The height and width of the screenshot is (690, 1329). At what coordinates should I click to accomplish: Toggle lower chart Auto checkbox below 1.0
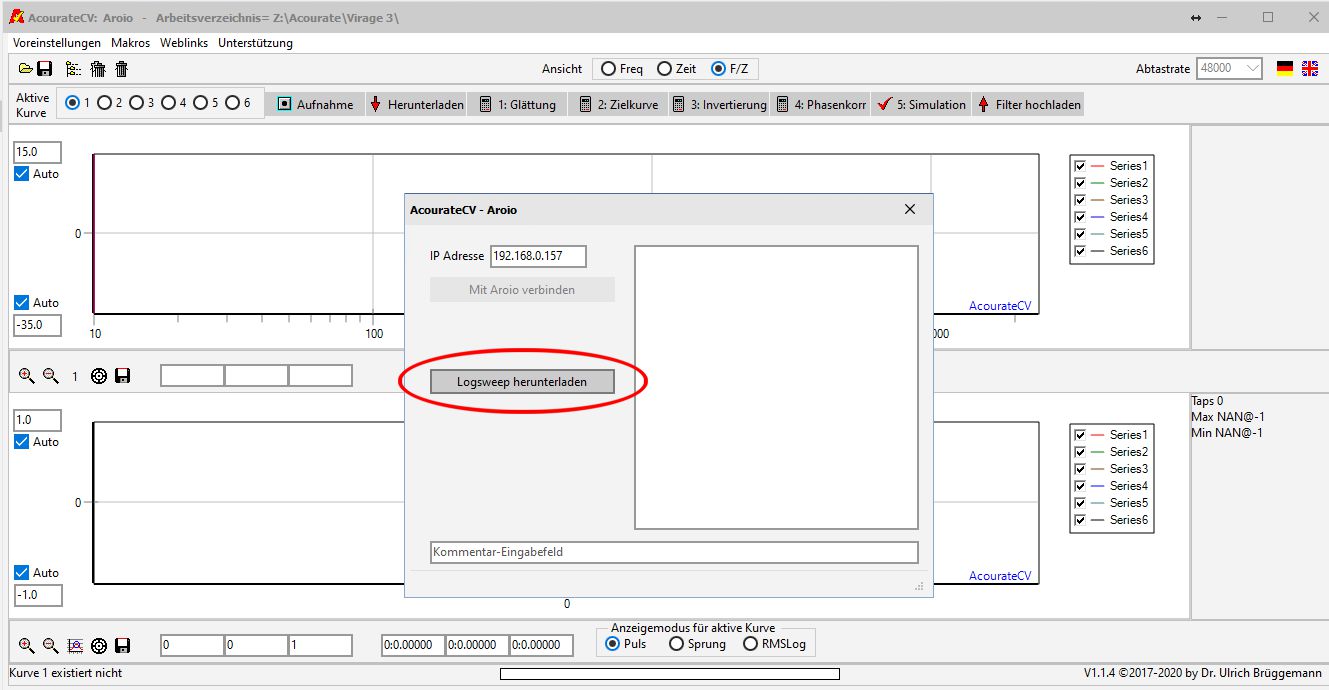(22, 442)
